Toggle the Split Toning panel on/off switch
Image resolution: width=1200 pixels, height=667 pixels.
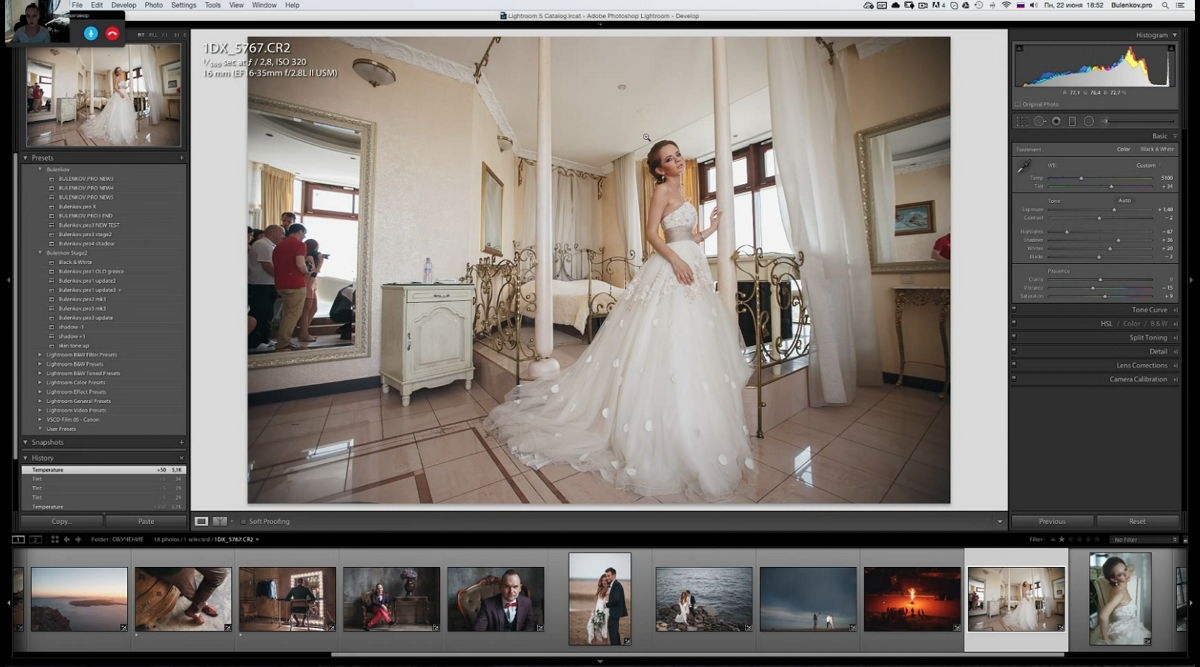click(1014, 338)
